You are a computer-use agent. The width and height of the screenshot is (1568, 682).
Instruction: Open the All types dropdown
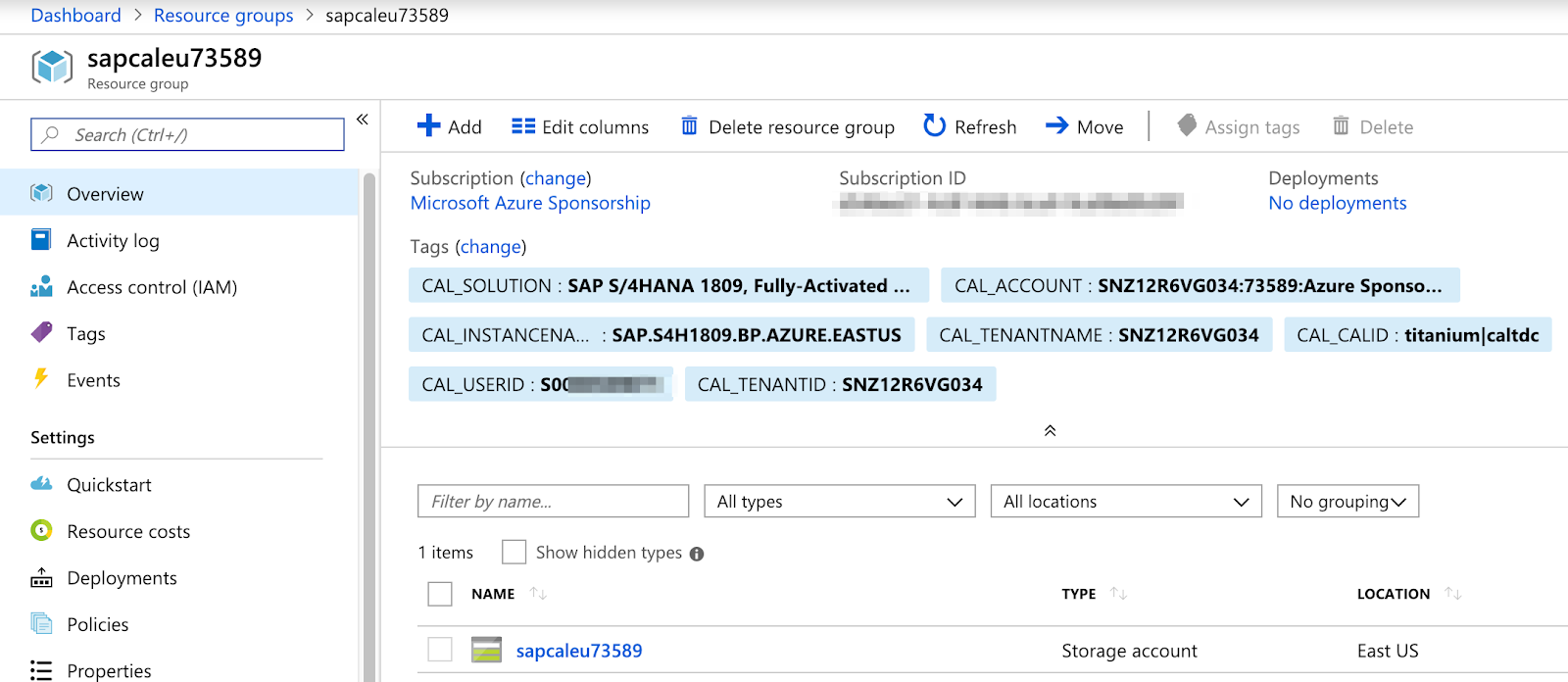point(840,502)
